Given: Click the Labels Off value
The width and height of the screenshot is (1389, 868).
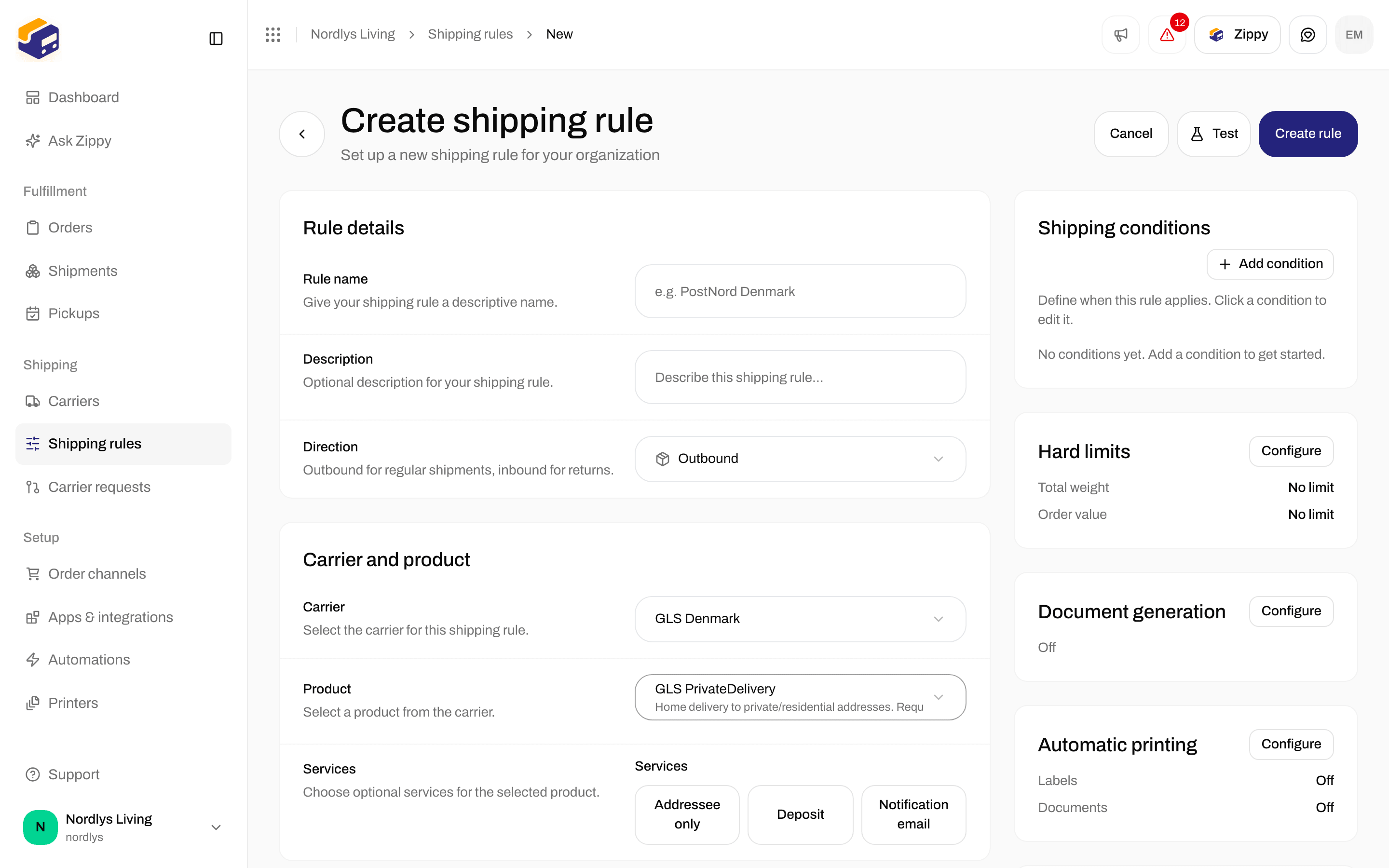Looking at the screenshot, I should pos(1325,781).
